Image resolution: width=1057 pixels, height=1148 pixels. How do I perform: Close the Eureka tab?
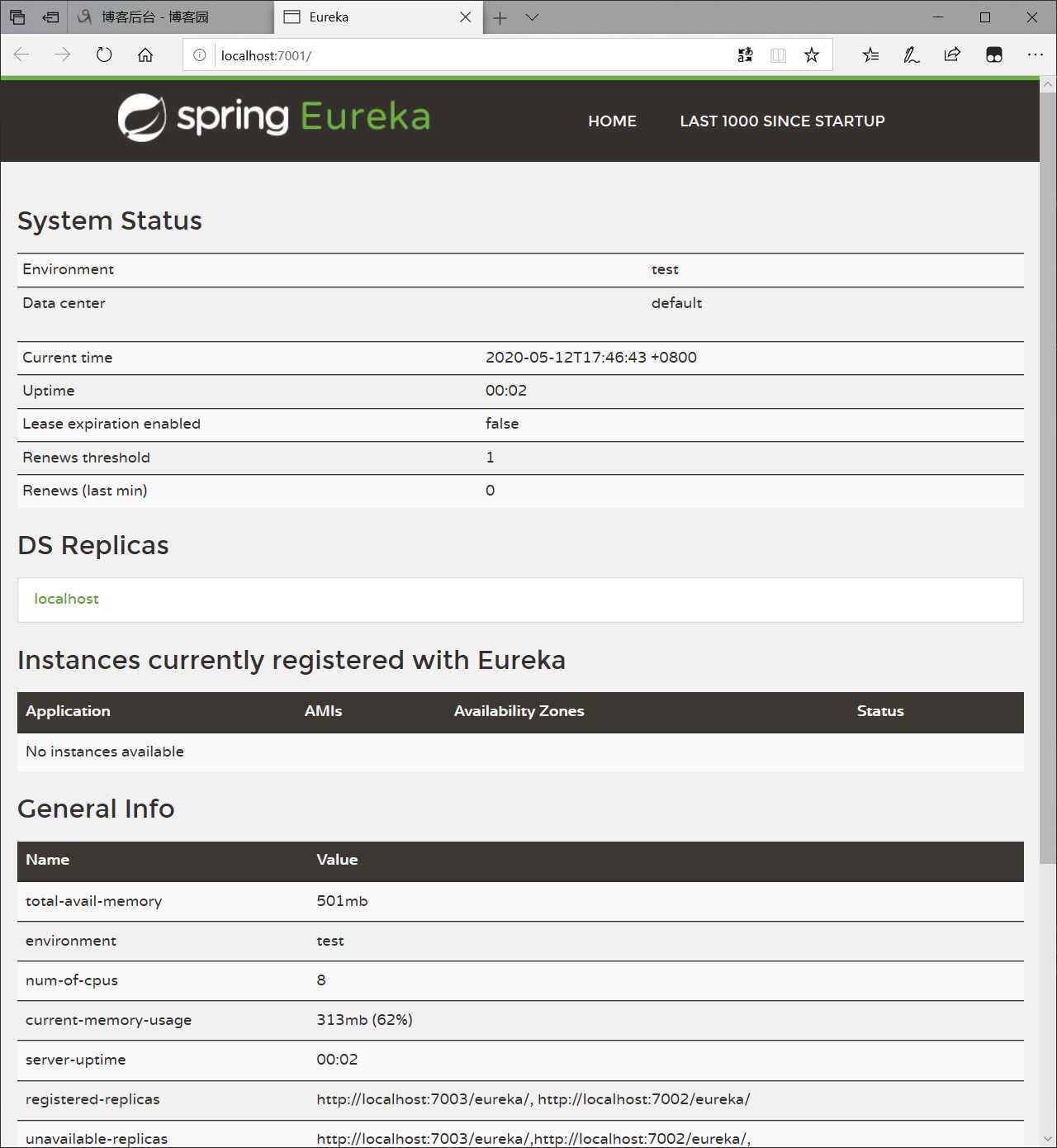click(x=466, y=17)
